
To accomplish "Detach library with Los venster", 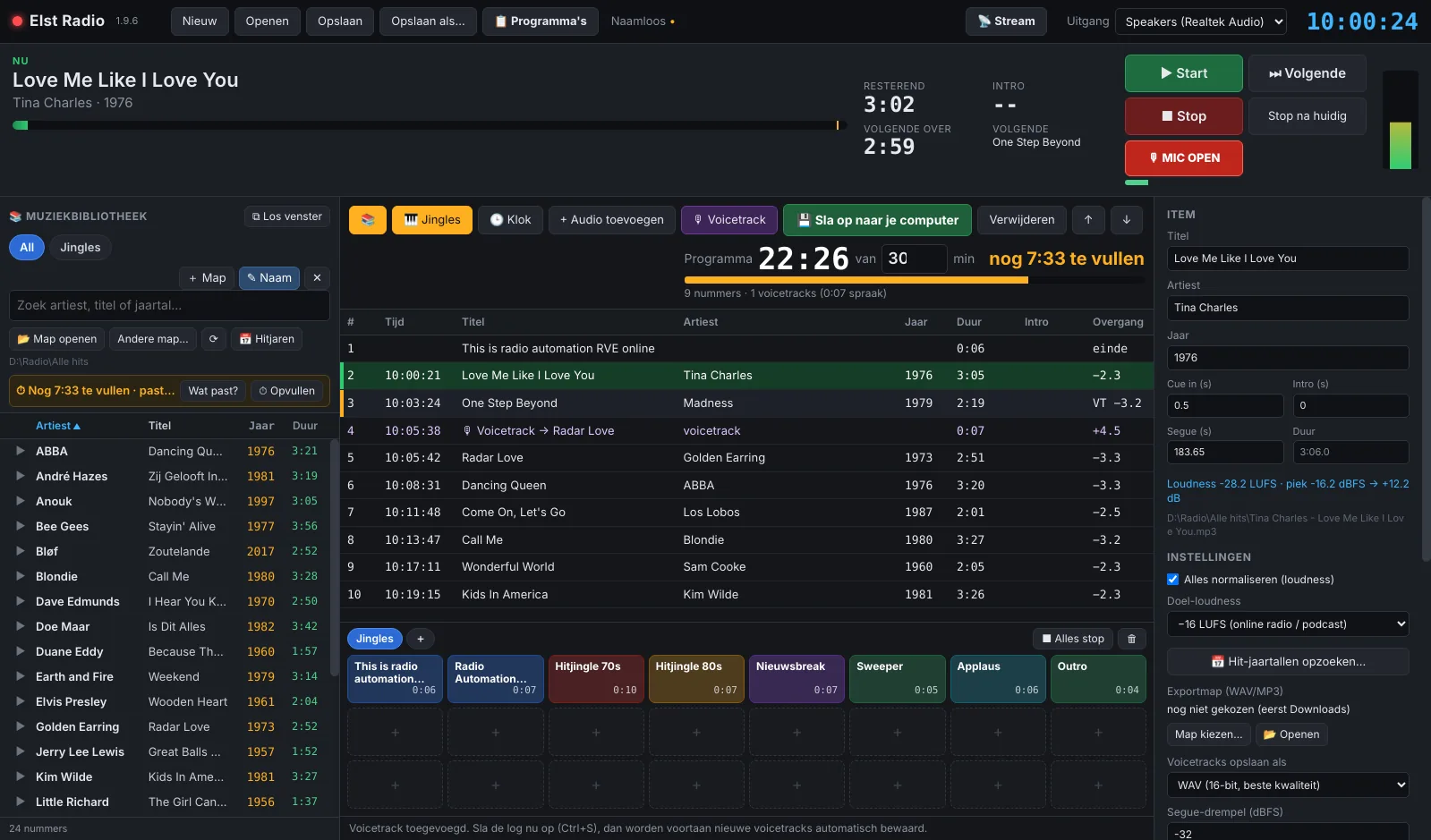I will pos(287,216).
